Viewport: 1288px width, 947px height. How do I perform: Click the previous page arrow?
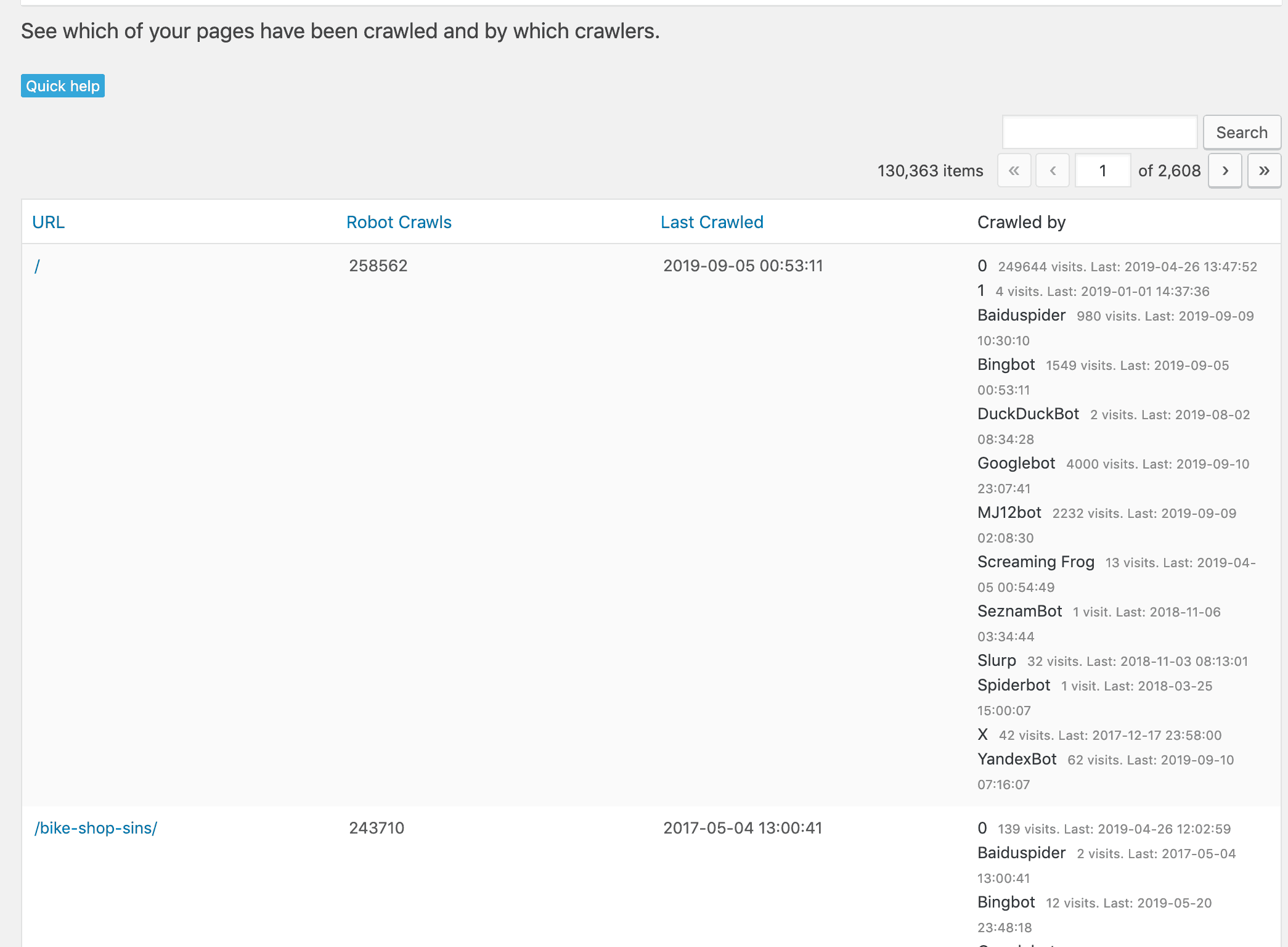(x=1053, y=171)
